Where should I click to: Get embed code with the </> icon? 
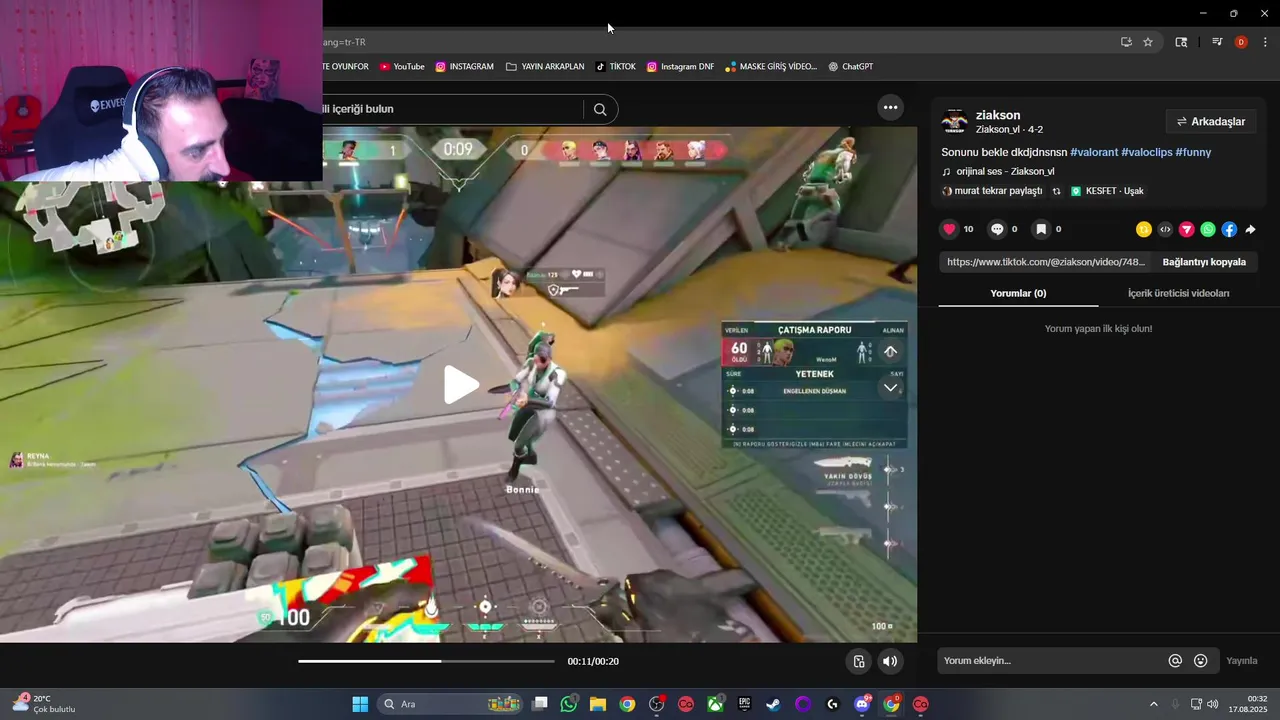[x=1165, y=229]
